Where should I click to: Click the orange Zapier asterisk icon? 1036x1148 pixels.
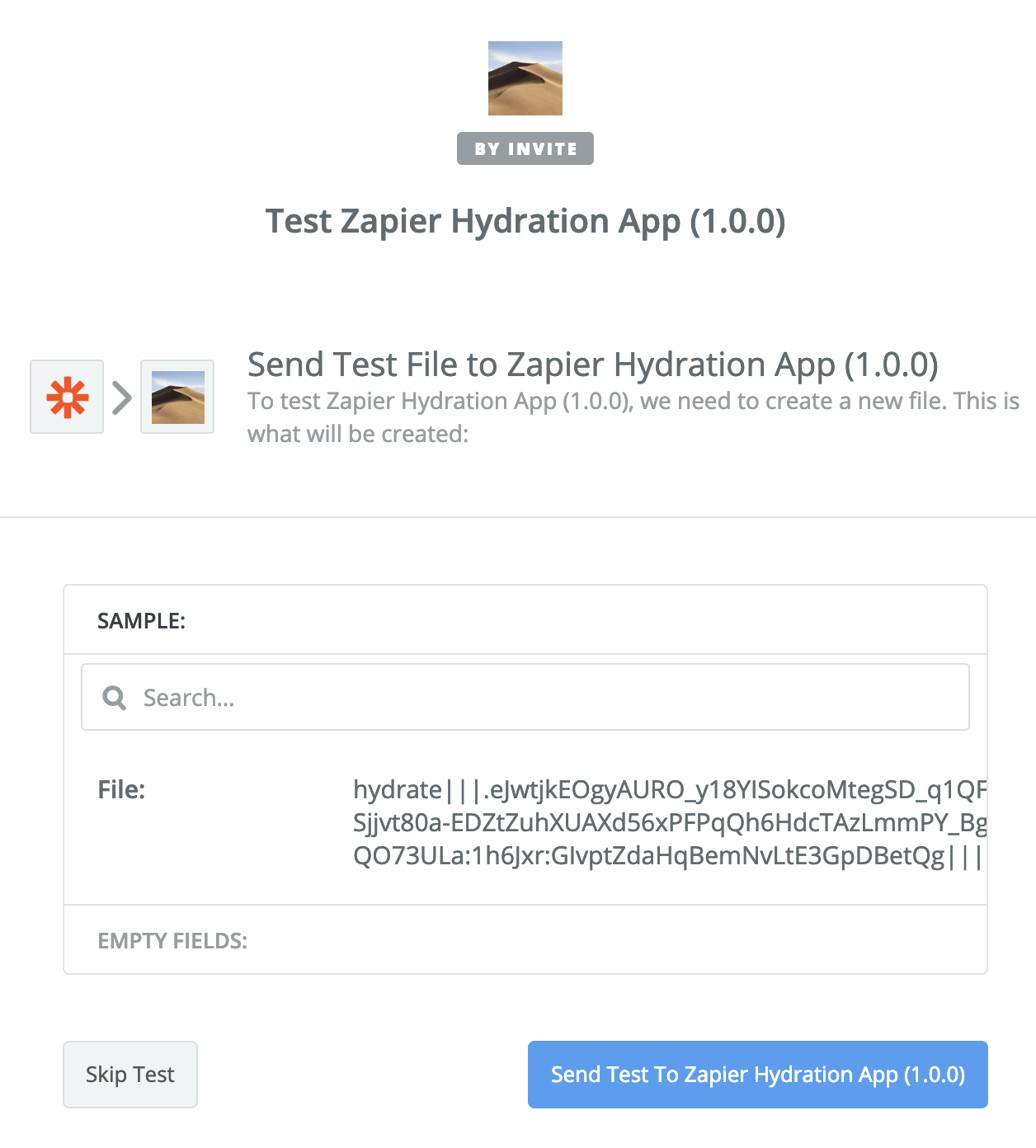pos(67,397)
